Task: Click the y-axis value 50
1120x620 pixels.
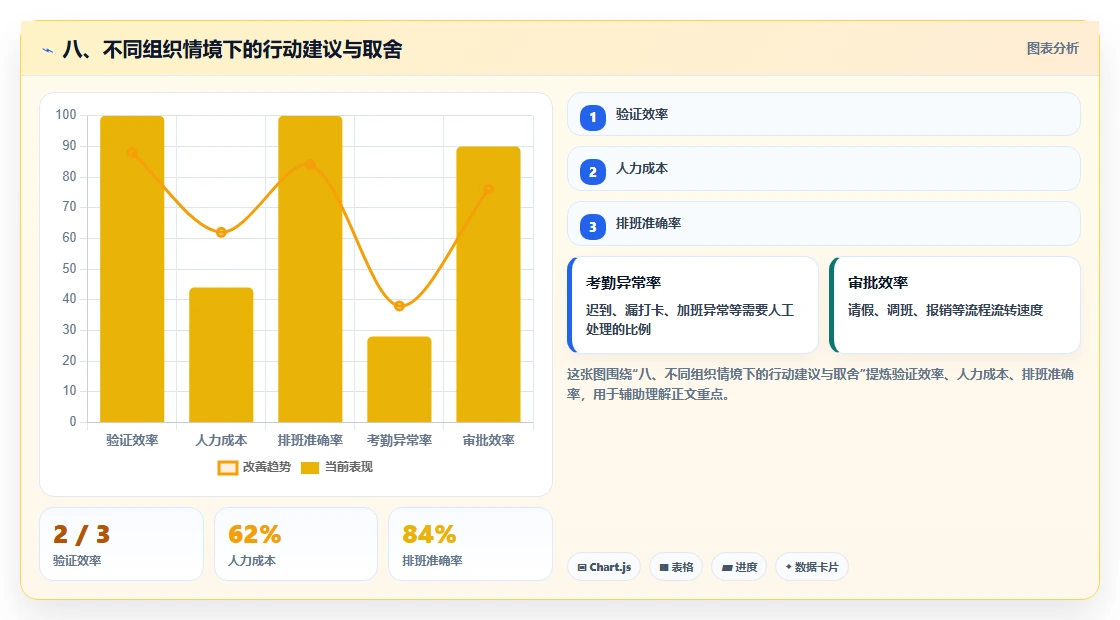Action: click(x=69, y=269)
